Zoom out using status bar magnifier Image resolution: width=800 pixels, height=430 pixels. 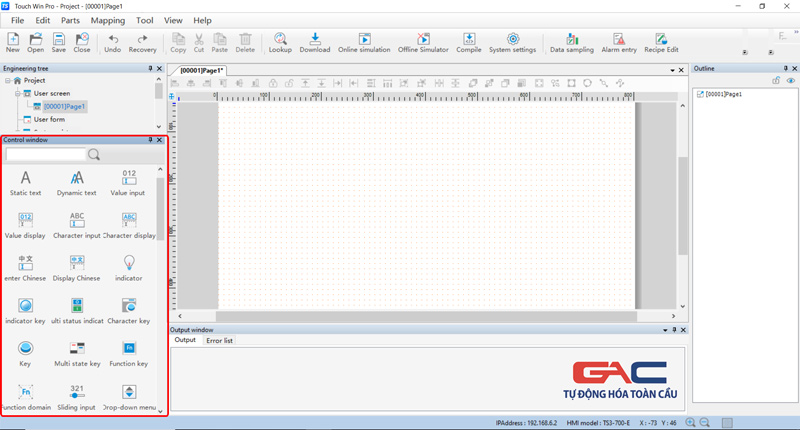click(705, 422)
